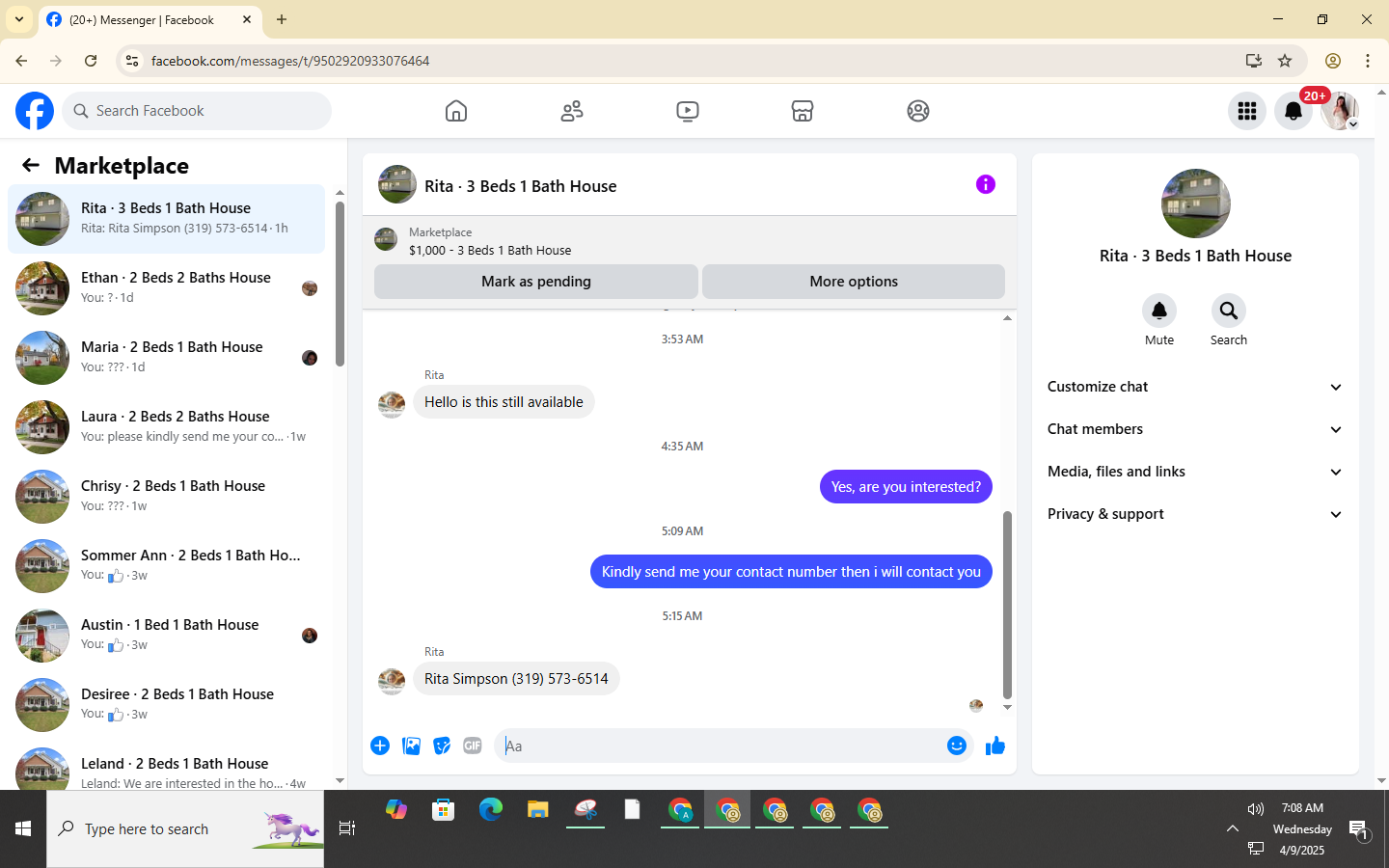This screenshot has height=868, width=1389.
Task: Focus the Search Facebook field
Action: click(x=197, y=111)
